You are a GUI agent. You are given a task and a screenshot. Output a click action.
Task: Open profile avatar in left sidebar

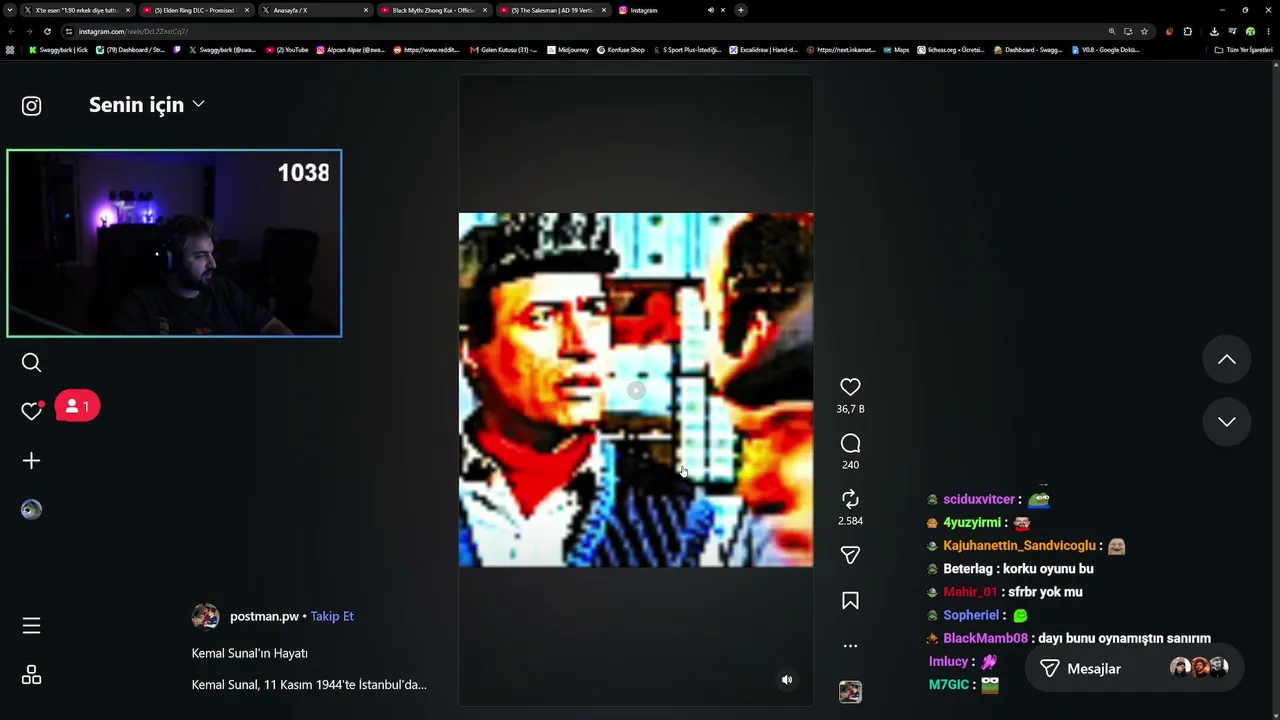pos(32,510)
